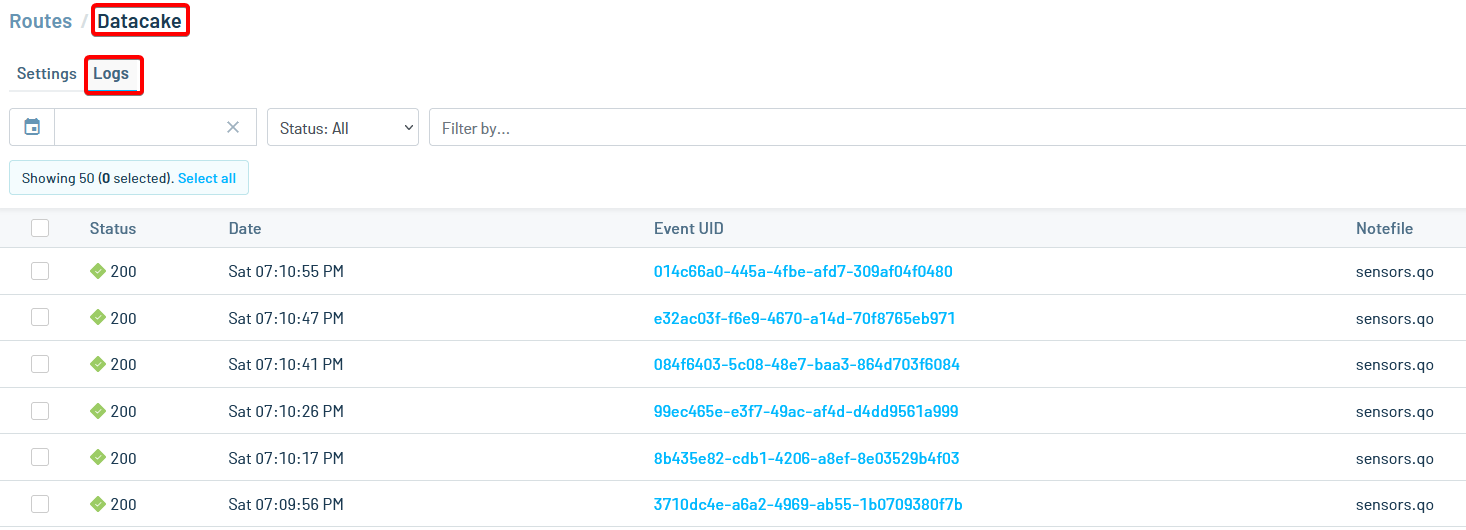Image resolution: width=1466 pixels, height=530 pixels.
Task: Click the green status icon for 07:10:47 PM
Action: tap(98, 318)
